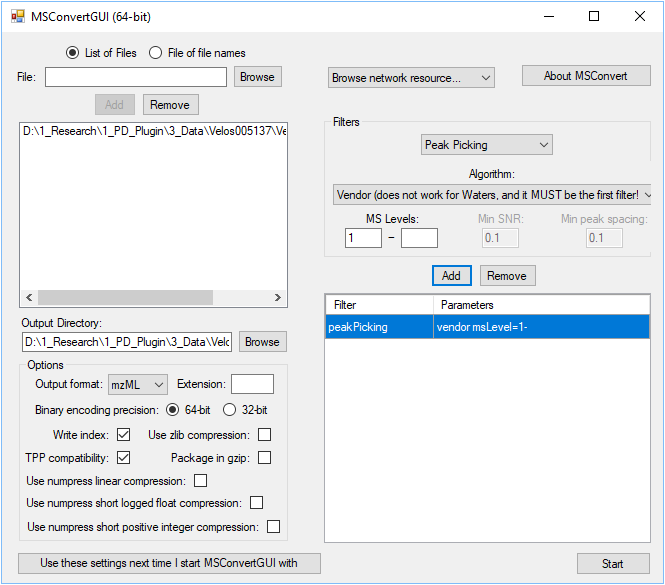Select 32-bit binary encoding precision

coord(229,410)
